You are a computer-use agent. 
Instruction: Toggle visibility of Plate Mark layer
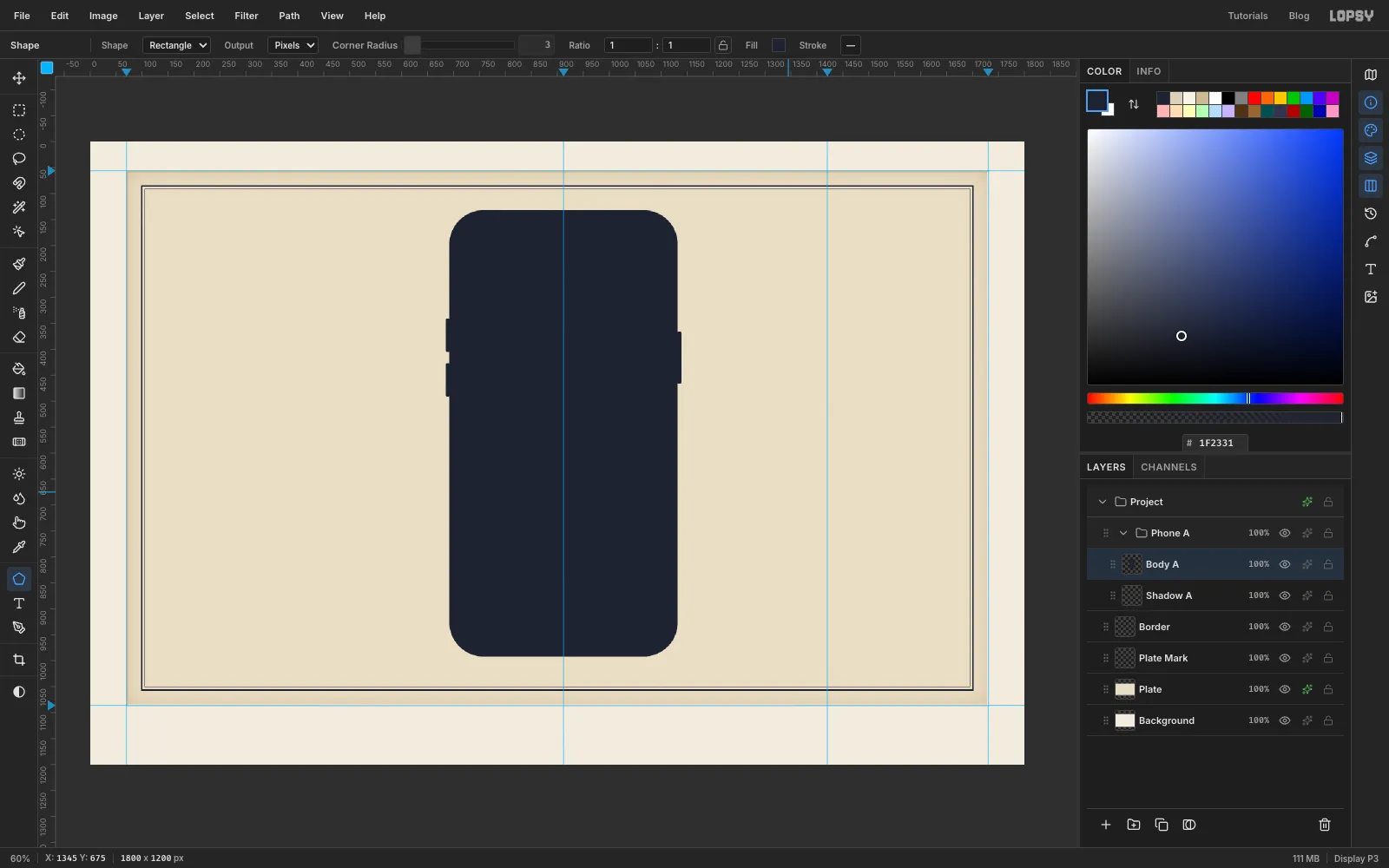pos(1285,658)
